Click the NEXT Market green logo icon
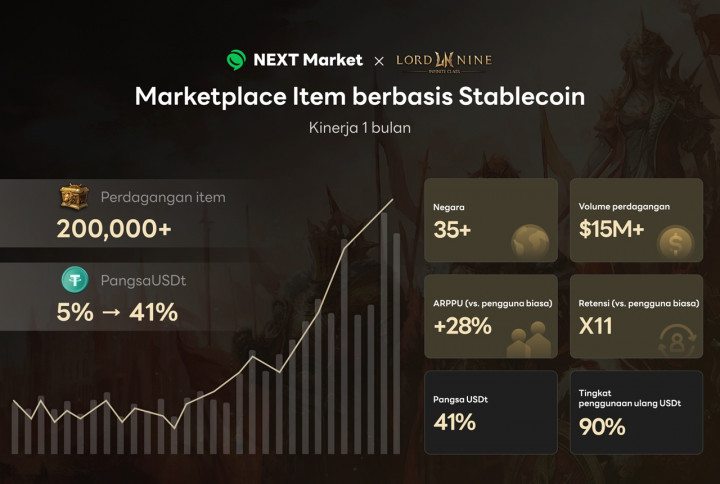This screenshot has height=484, width=720. click(237, 60)
